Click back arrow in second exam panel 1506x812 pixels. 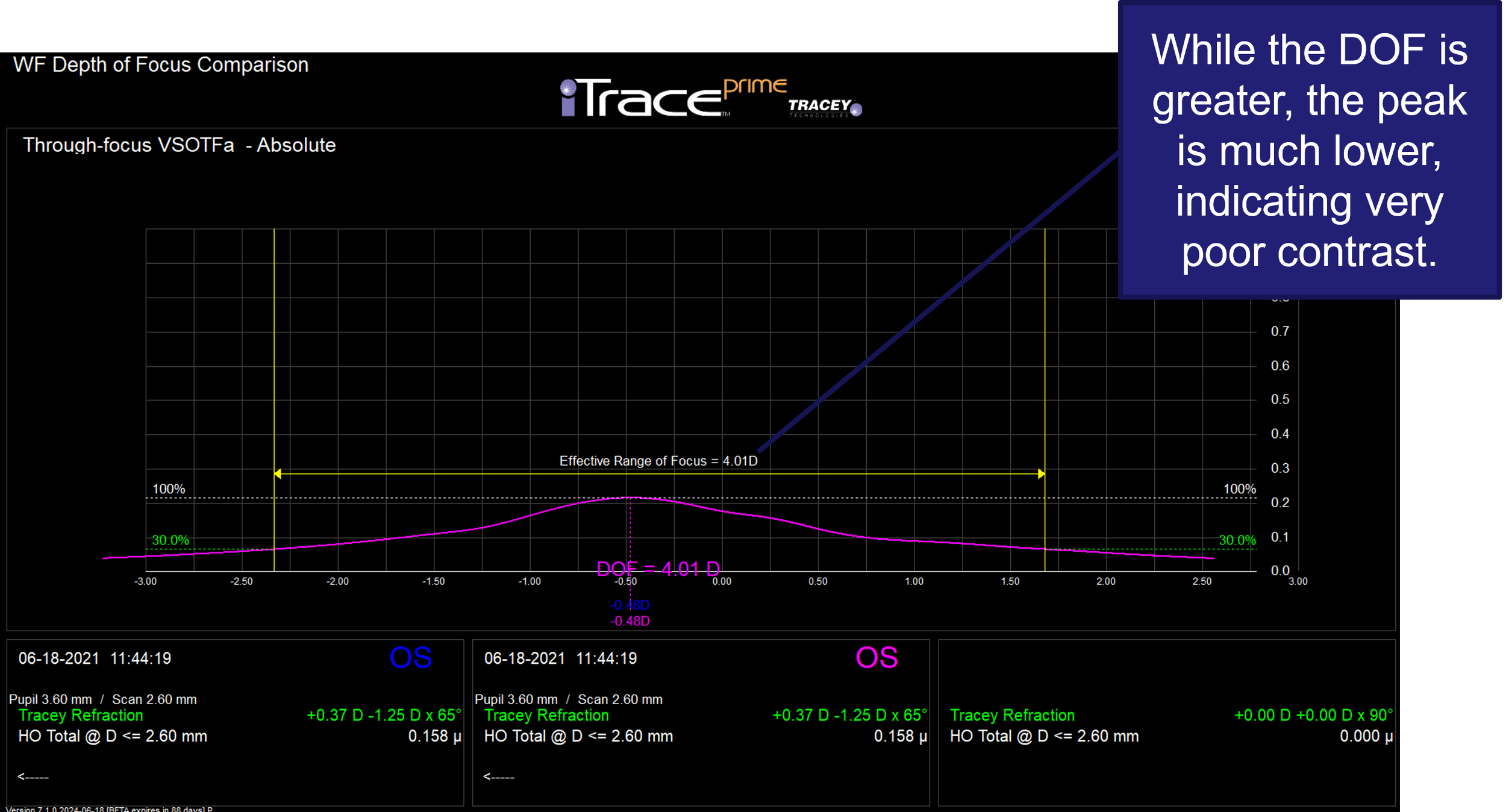[499, 776]
